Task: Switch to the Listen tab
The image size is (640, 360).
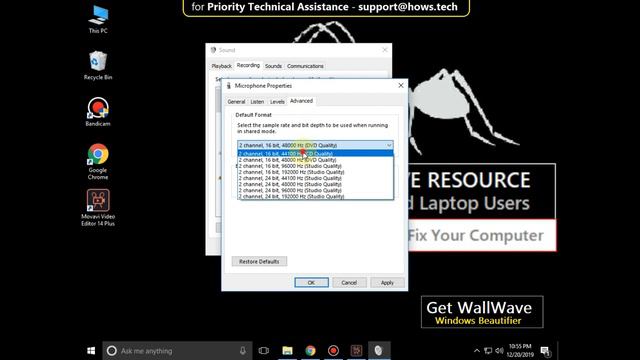Action: [257, 102]
